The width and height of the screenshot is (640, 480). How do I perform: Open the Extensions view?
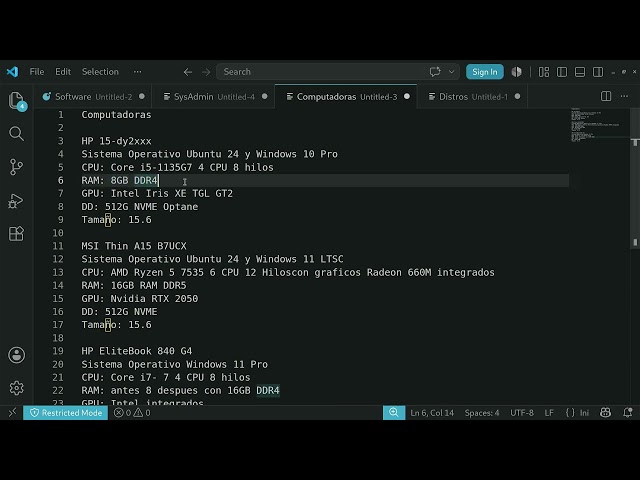tap(16, 234)
